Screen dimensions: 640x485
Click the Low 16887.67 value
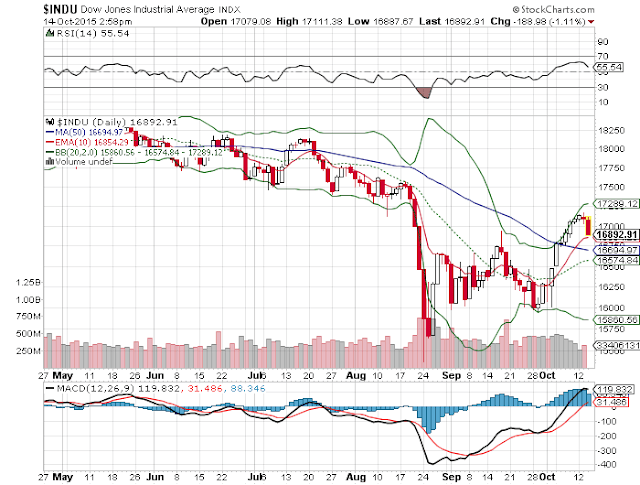click(381, 21)
